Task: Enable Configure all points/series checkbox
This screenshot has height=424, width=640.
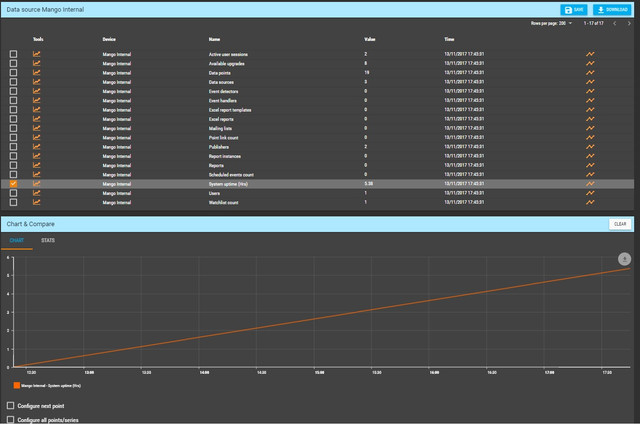Action: (x=11, y=420)
